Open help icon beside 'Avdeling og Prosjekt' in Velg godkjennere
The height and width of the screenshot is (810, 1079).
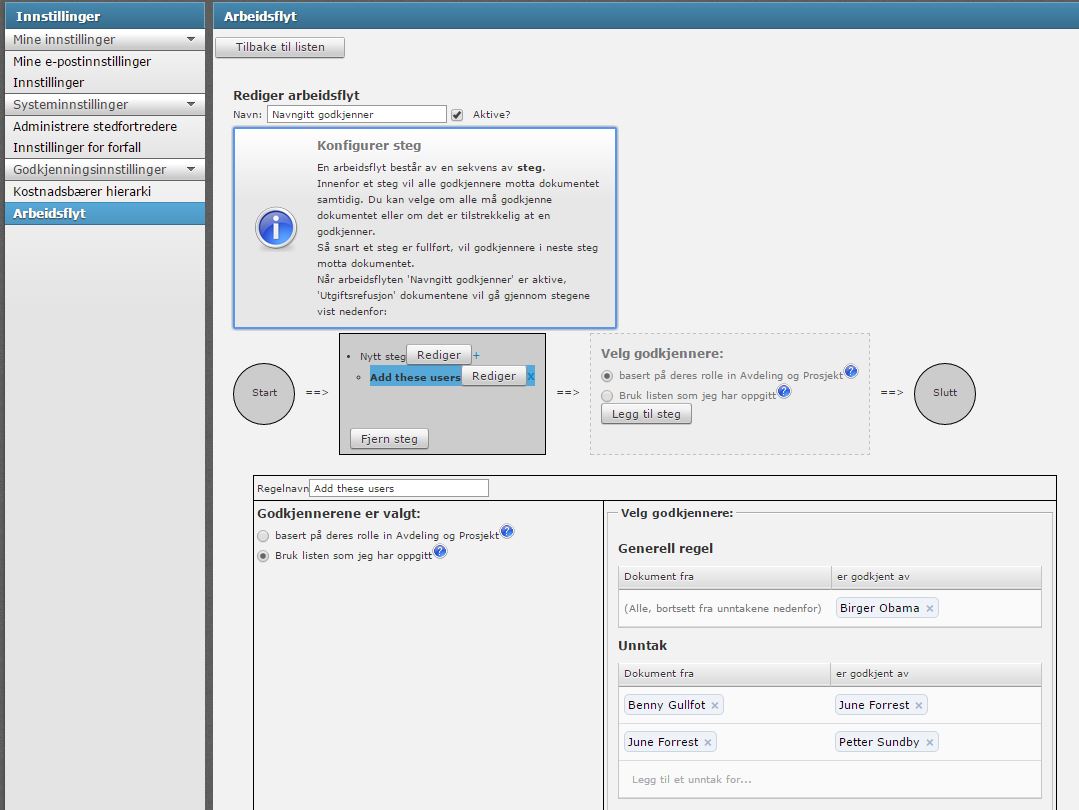[851, 371]
